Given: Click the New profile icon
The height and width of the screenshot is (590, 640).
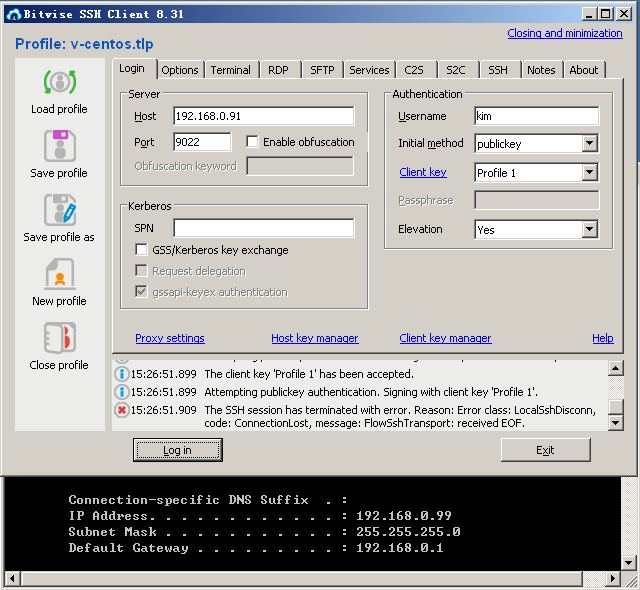Looking at the screenshot, I should (x=60, y=274).
